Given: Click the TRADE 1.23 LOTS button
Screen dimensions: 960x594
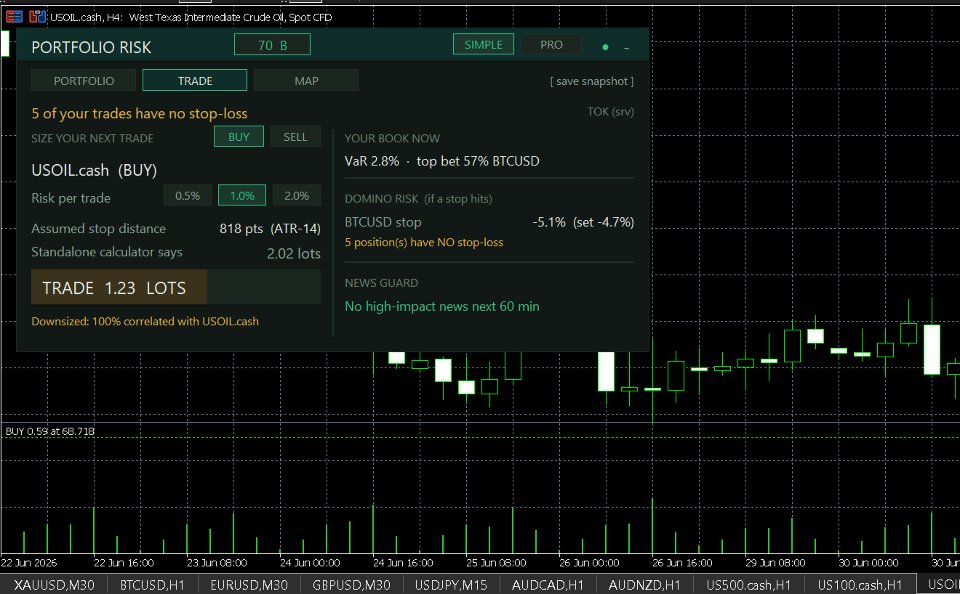Looking at the screenshot, I should tap(119, 287).
